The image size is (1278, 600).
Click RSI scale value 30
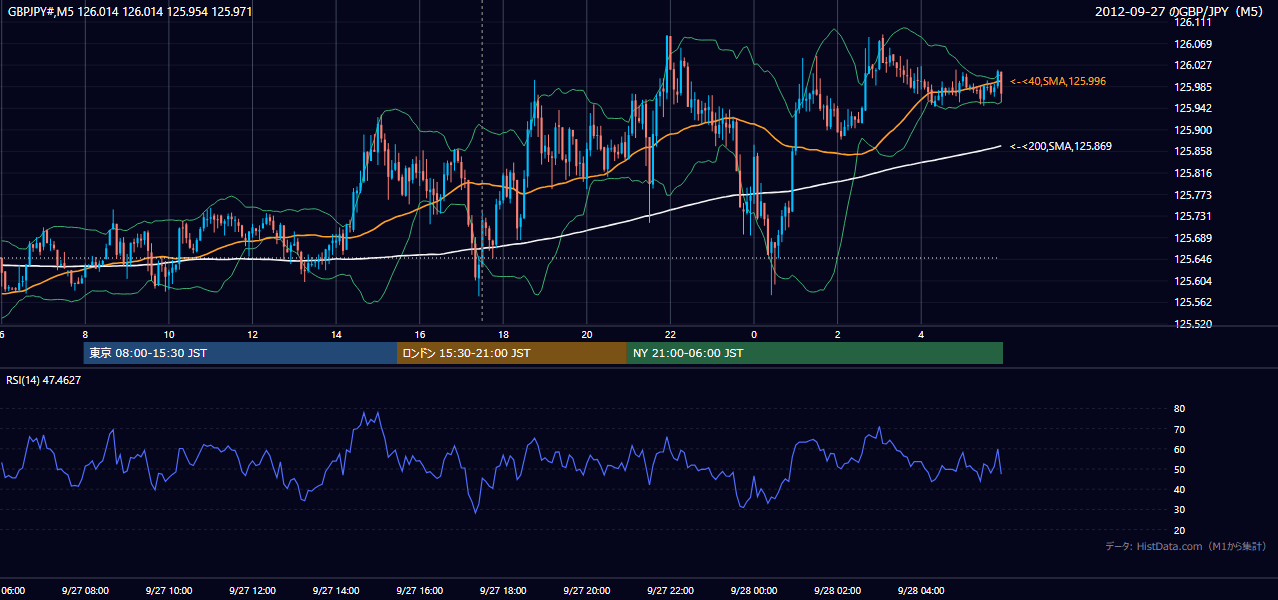tap(1179, 510)
